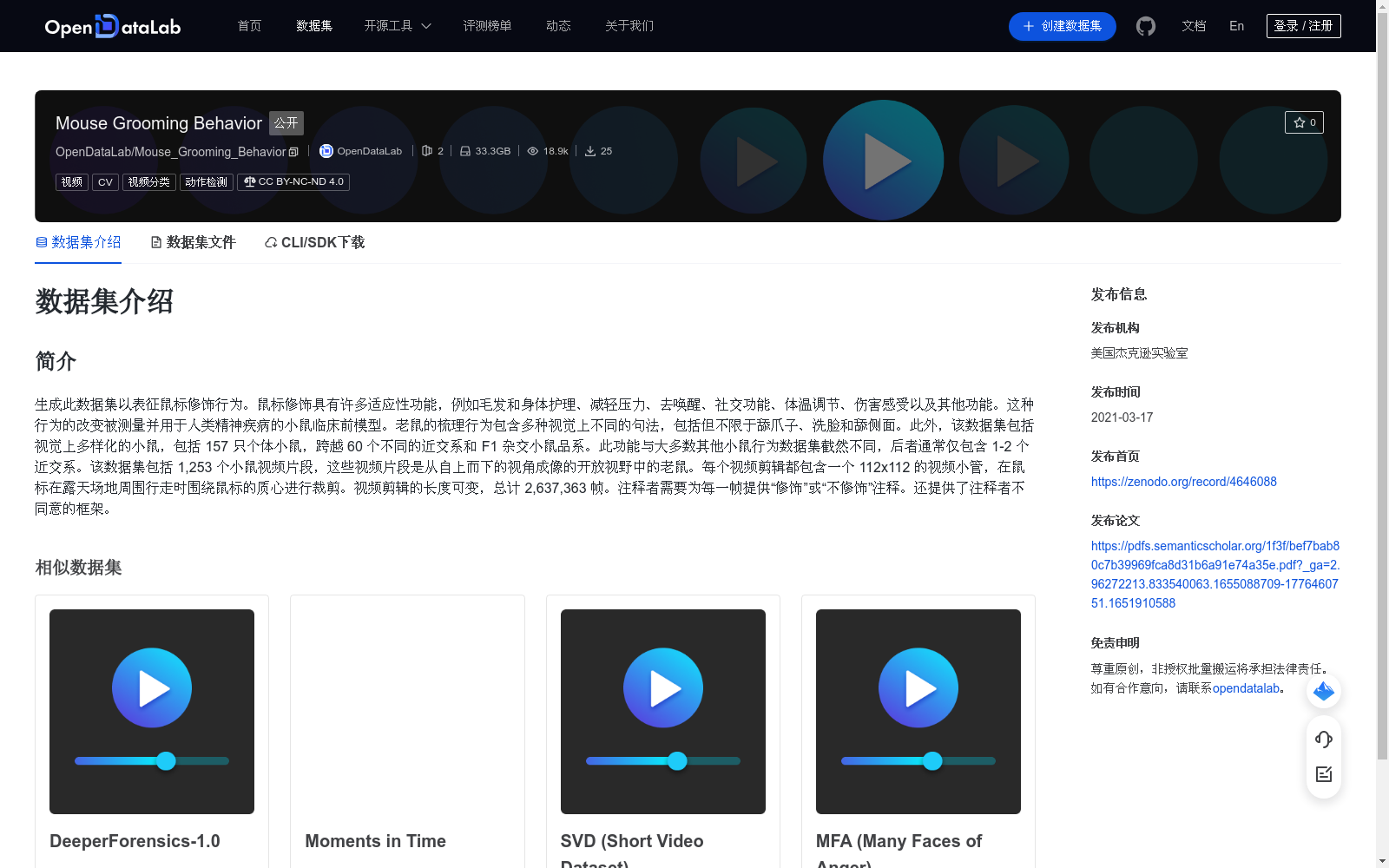
Task: Star the Mouse Grooming Behavior dataset
Action: (1304, 122)
